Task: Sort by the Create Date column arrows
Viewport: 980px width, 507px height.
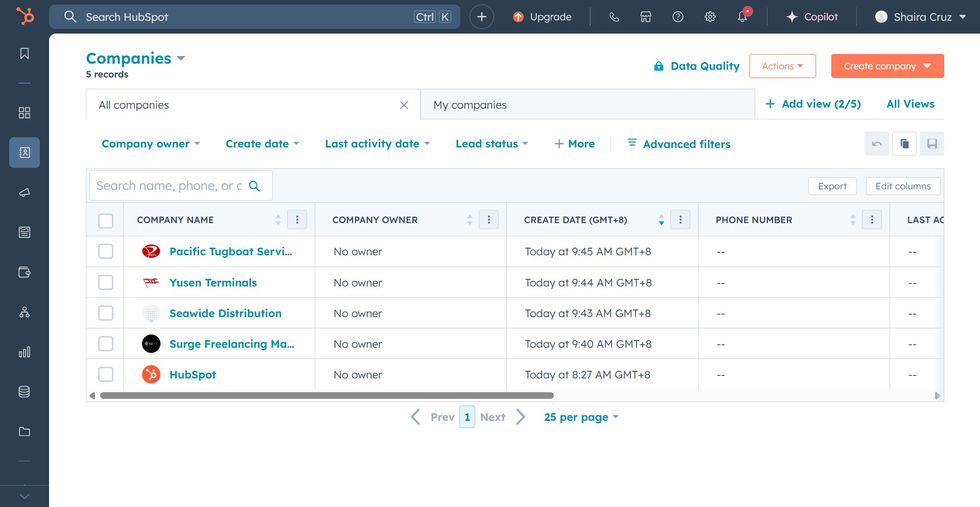Action: 661,220
